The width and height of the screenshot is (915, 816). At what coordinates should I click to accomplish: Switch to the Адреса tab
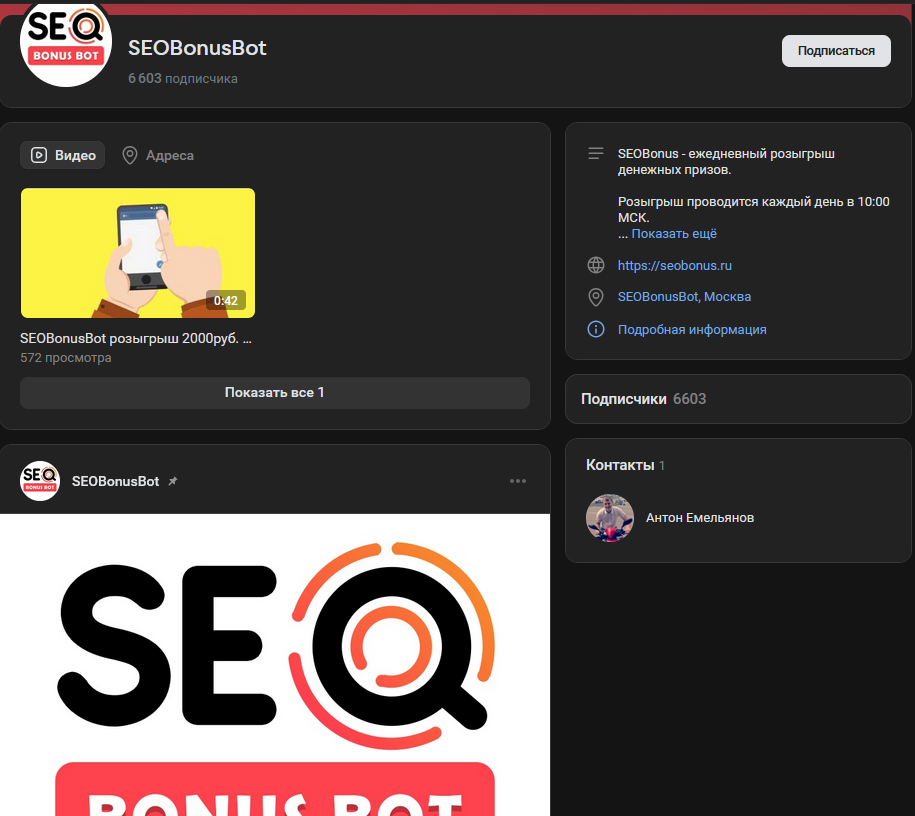click(158, 155)
